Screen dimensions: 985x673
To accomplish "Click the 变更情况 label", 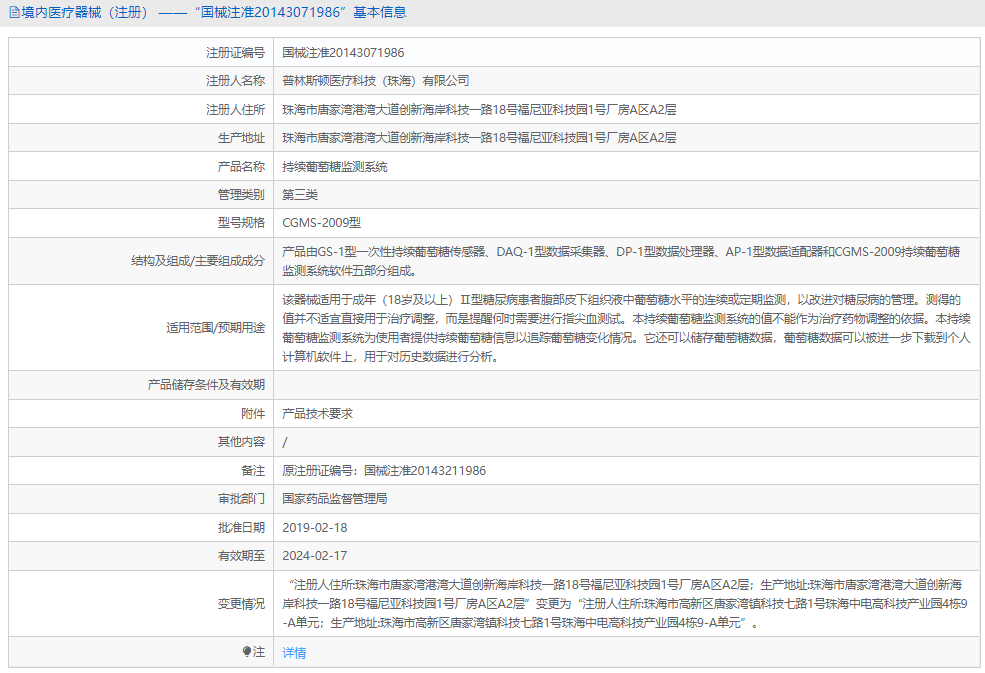I will coord(241,604).
